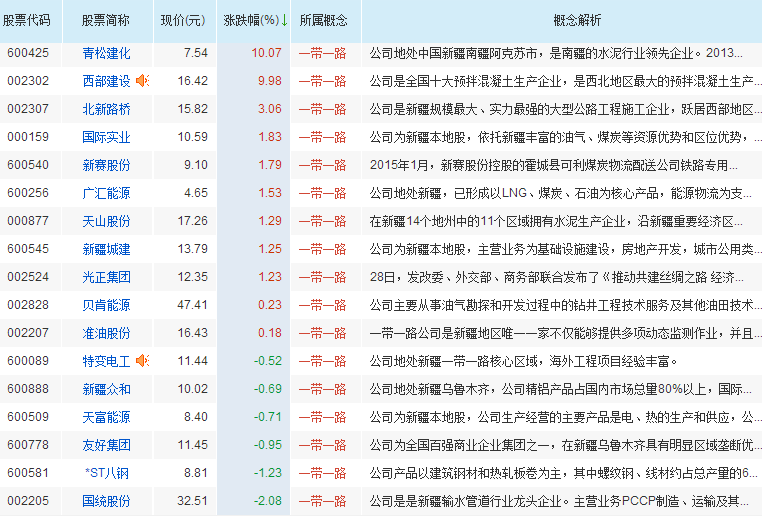The height and width of the screenshot is (516, 762).
Task: Click speaker icon next to 西部建设
Action: tap(142, 81)
